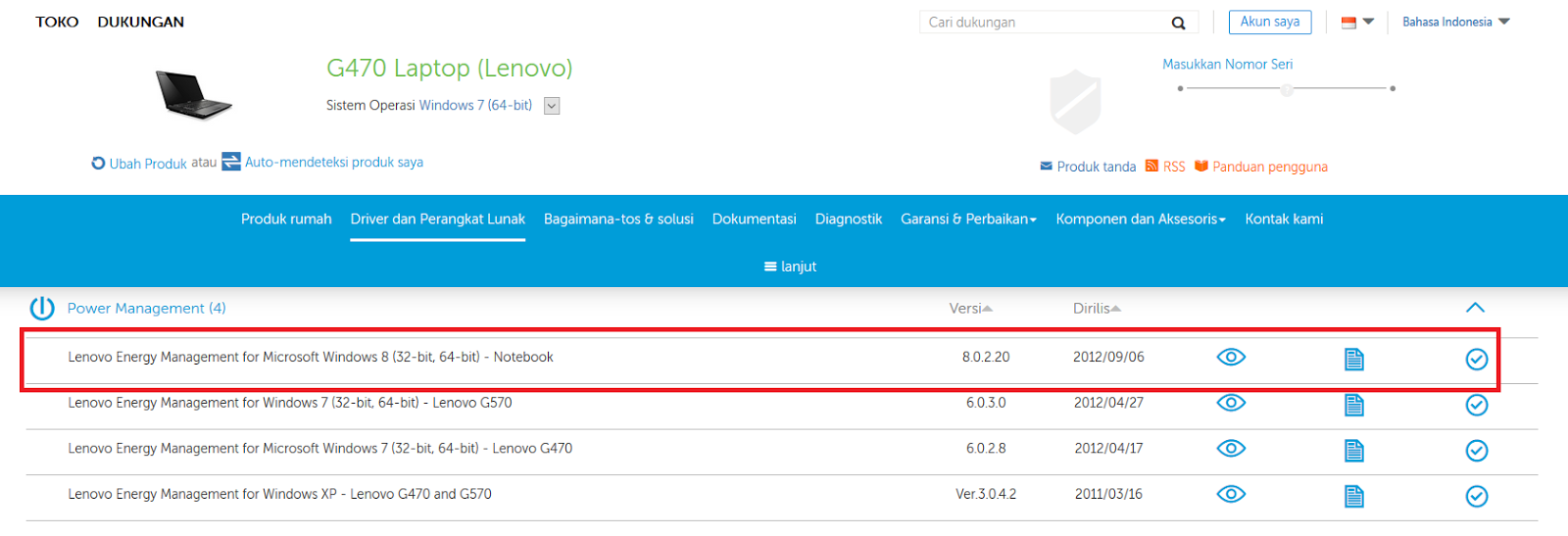Collapse the Power Management section chevron
The height and width of the screenshot is (536, 1568).
1475,308
